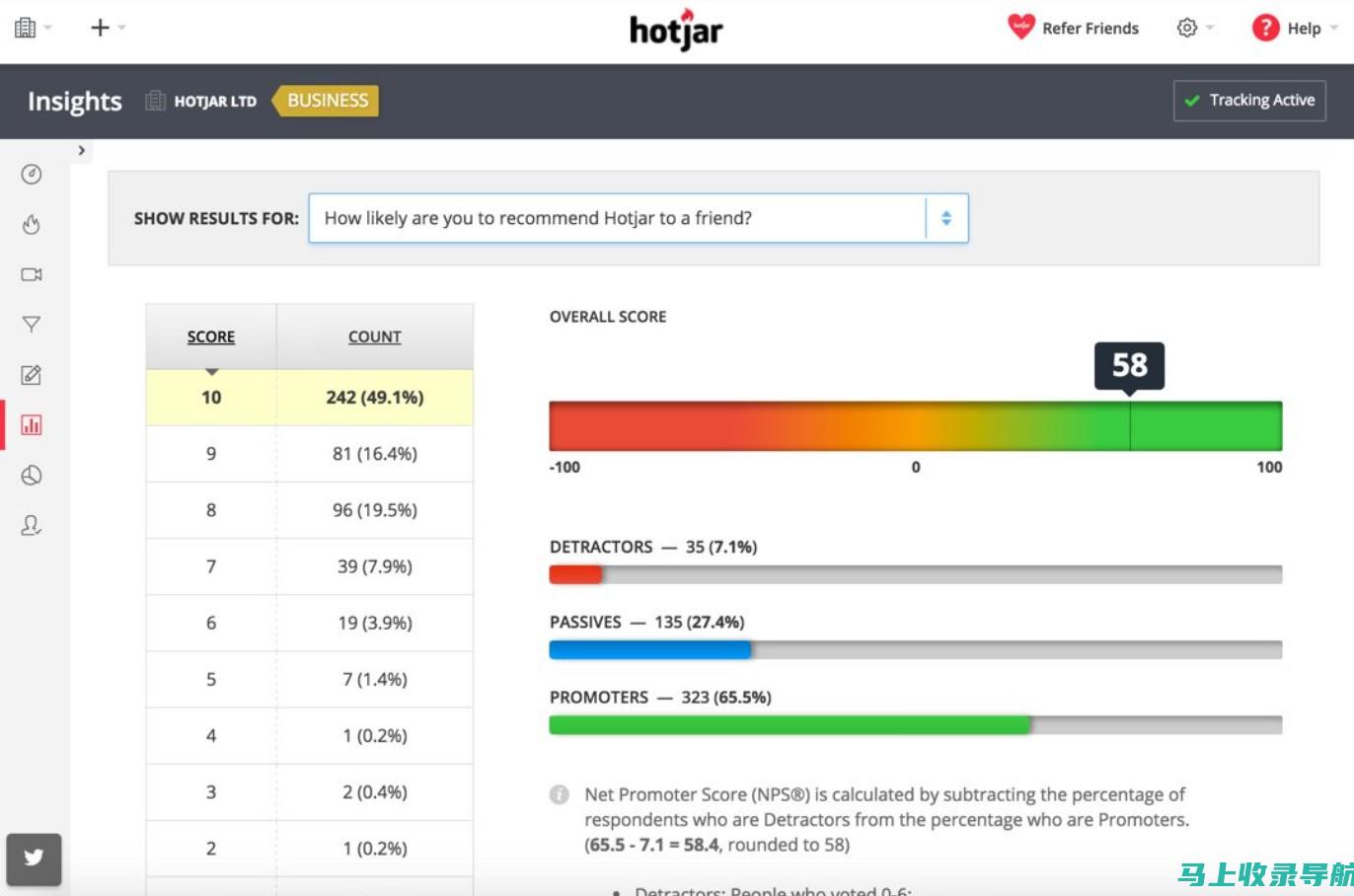Click the Hotjar logo

click(676, 30)
